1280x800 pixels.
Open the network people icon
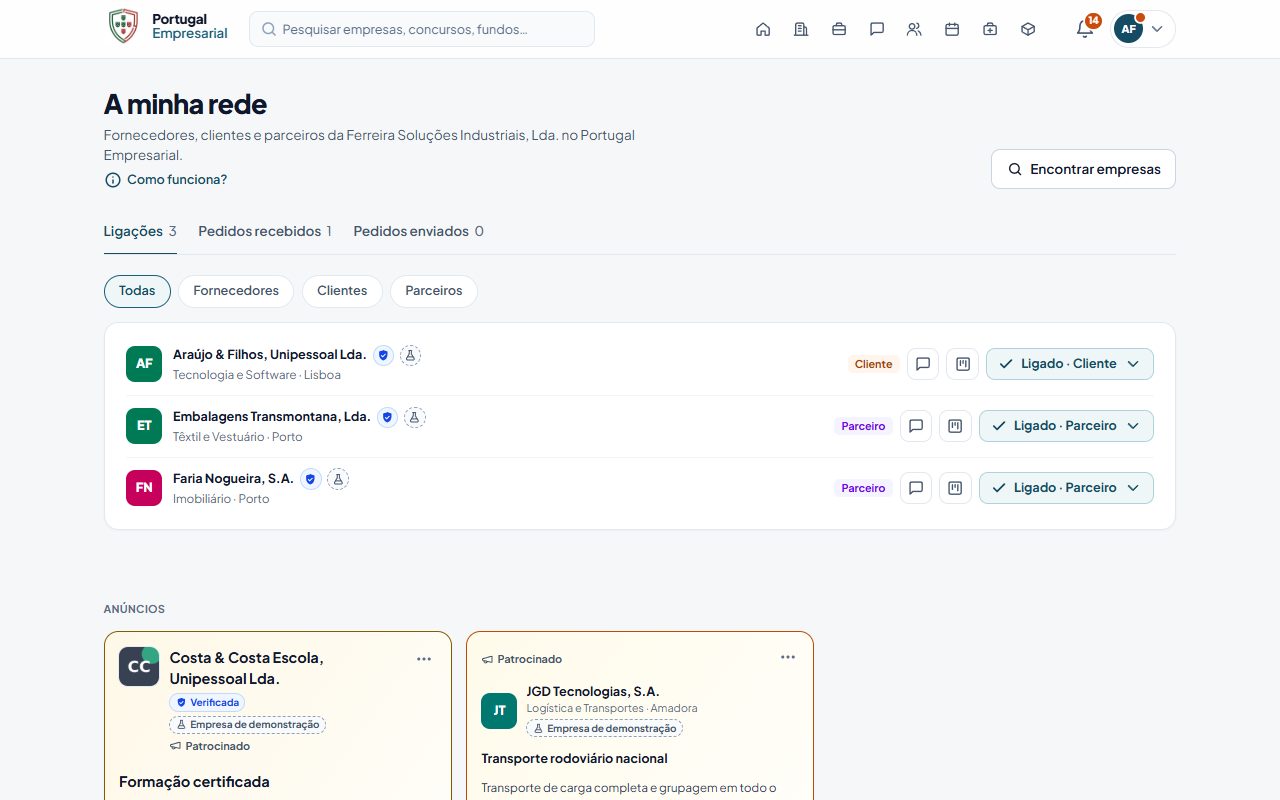pos(914,29)
